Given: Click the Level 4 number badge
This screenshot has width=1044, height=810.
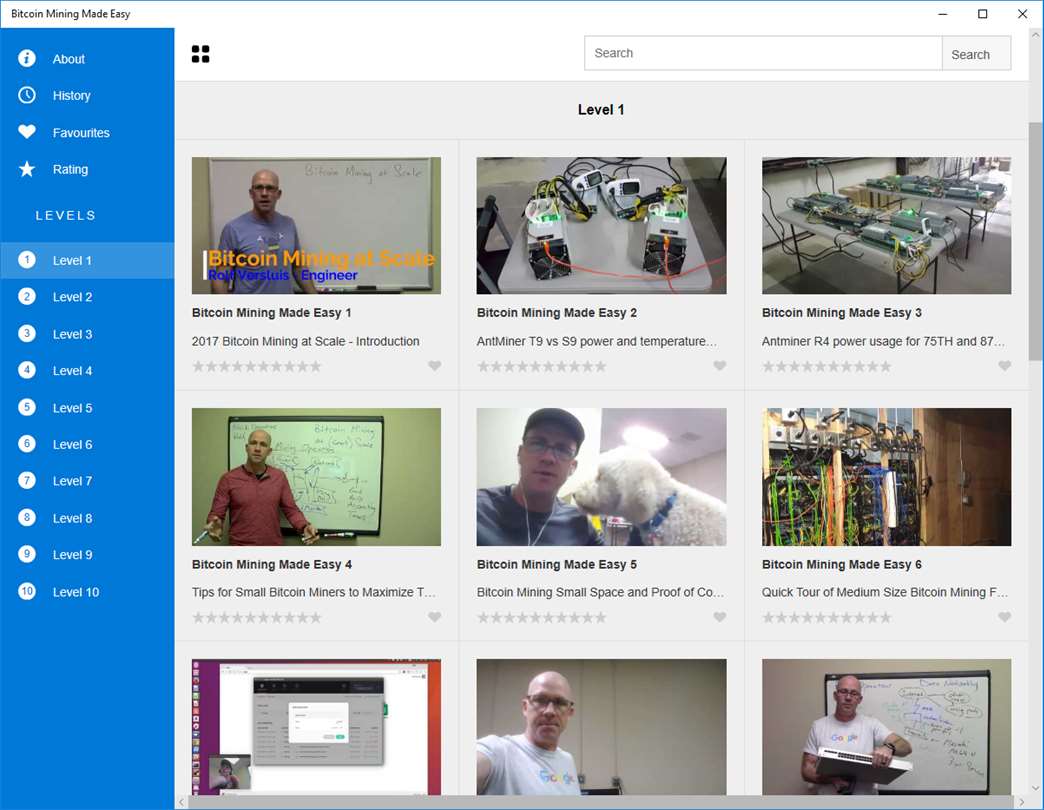Looking at the screenshot, I should pyautogui.click(x=27, y=370).
